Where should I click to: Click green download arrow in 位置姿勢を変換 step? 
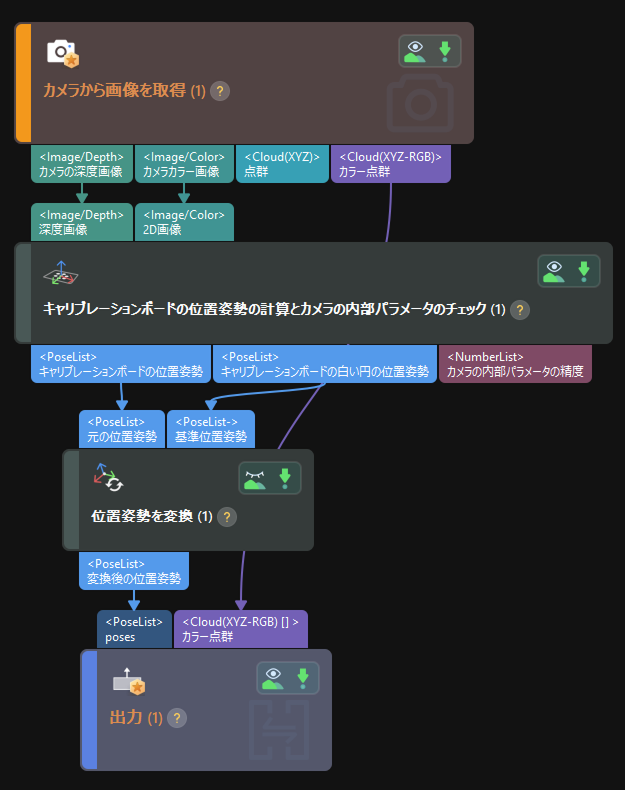tap(285, 478)
